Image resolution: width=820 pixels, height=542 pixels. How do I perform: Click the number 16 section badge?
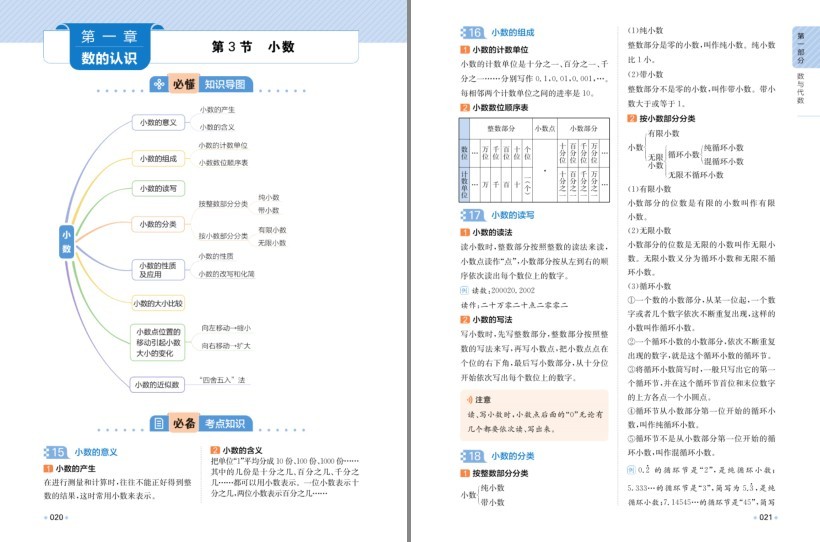(473, 32)
